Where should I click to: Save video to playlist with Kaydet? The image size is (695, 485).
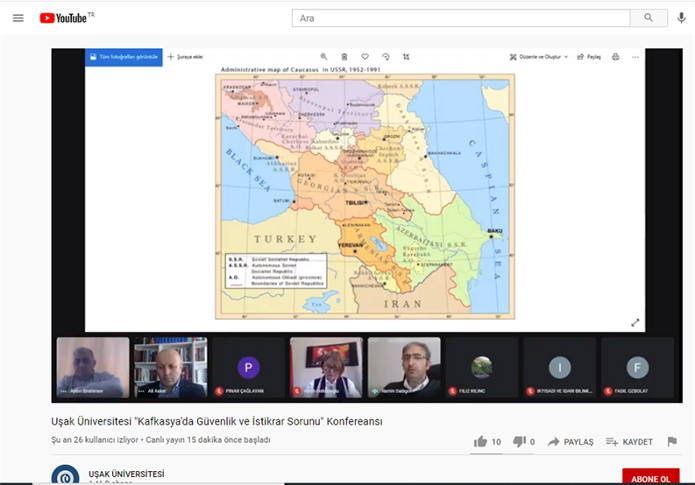pos(629,441)
